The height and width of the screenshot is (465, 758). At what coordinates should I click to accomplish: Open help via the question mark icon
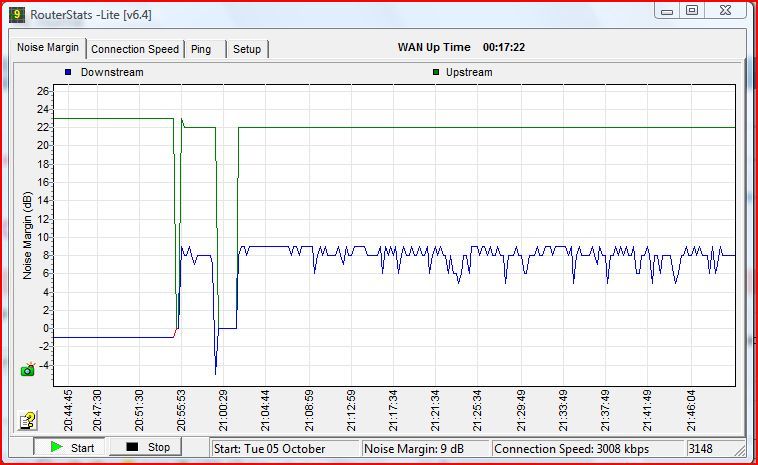tap(28, 421)
